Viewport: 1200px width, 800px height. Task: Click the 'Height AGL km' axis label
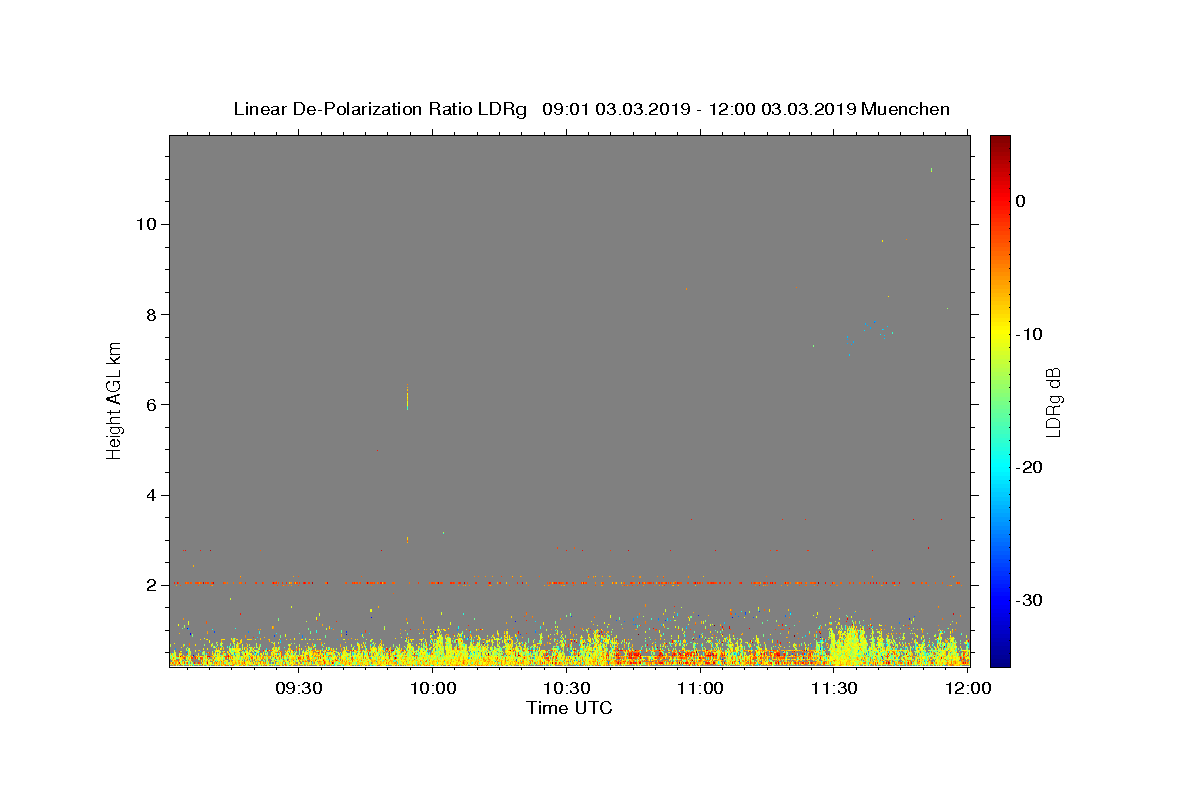(x=114, y=399)
